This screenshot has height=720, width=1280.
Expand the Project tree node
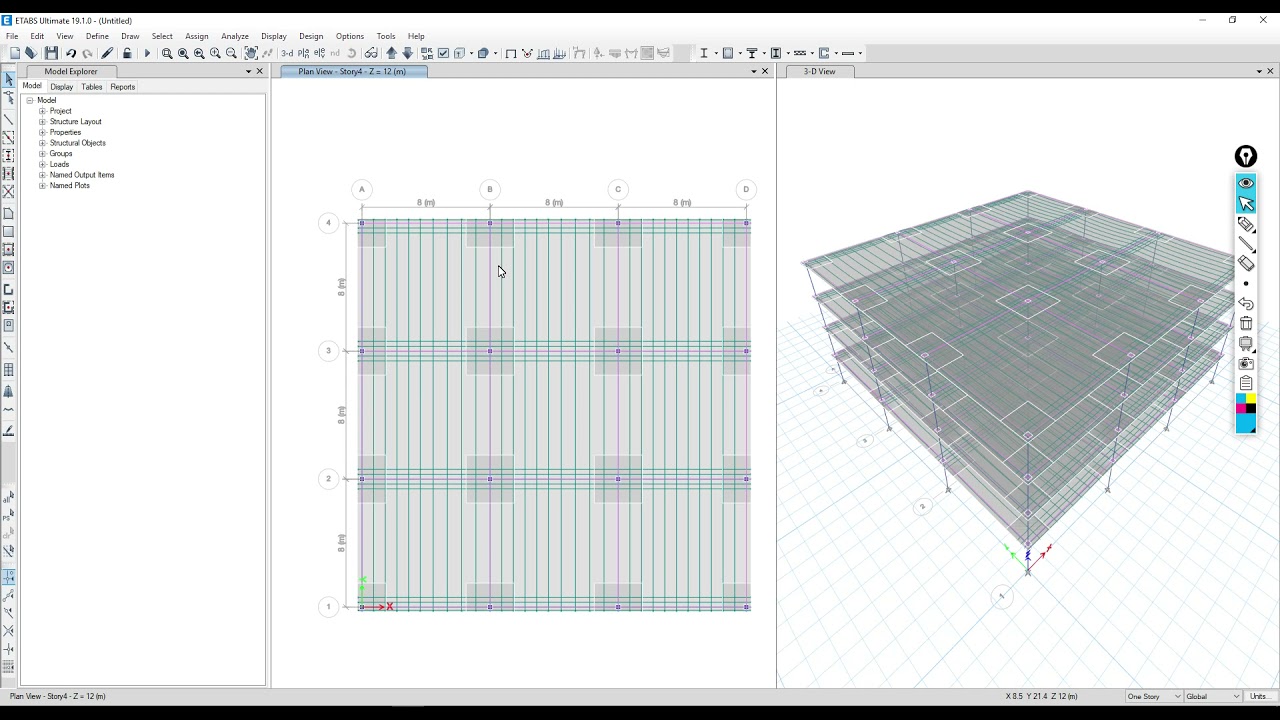pos(42,111)
